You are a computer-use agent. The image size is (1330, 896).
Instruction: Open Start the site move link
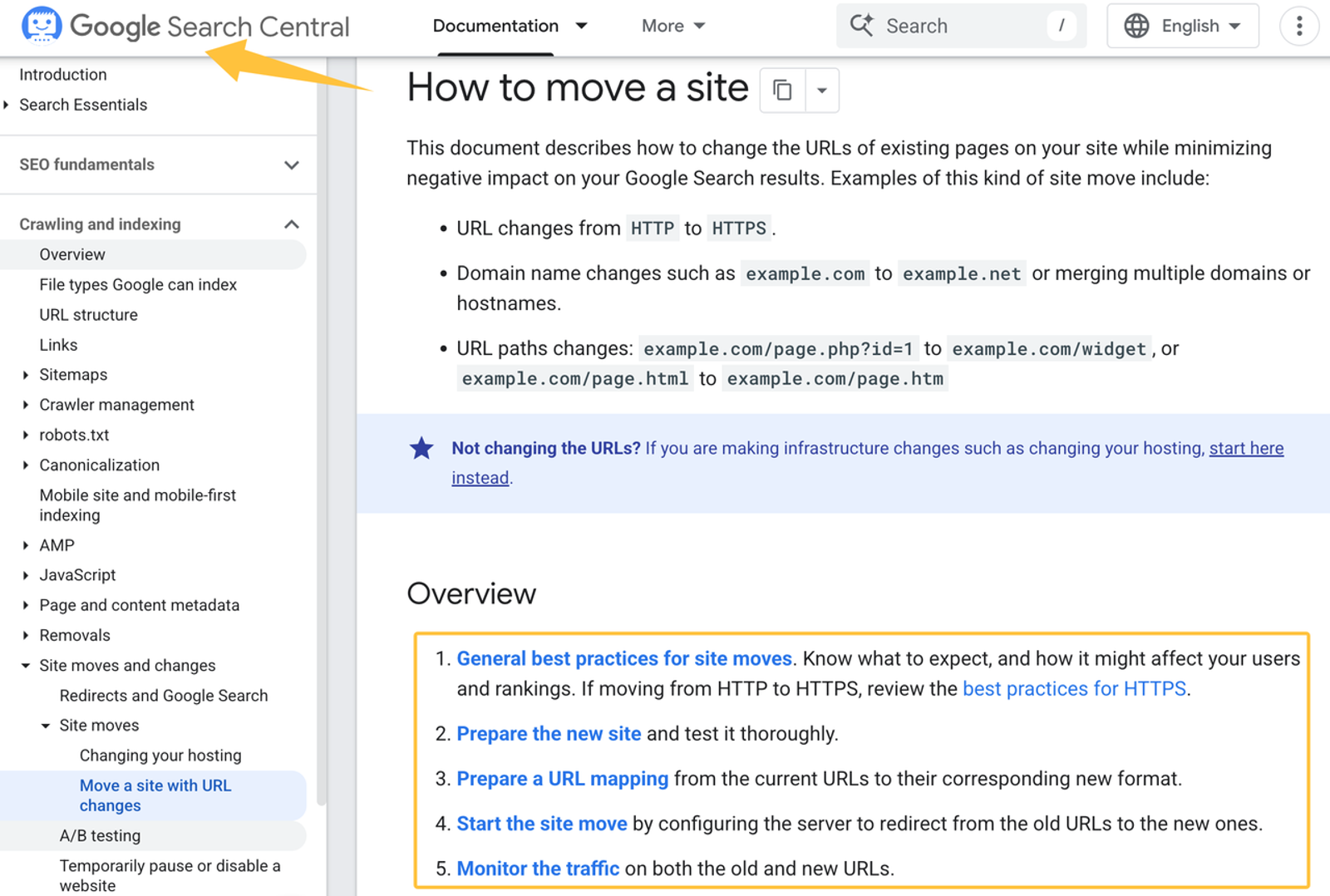542,823
